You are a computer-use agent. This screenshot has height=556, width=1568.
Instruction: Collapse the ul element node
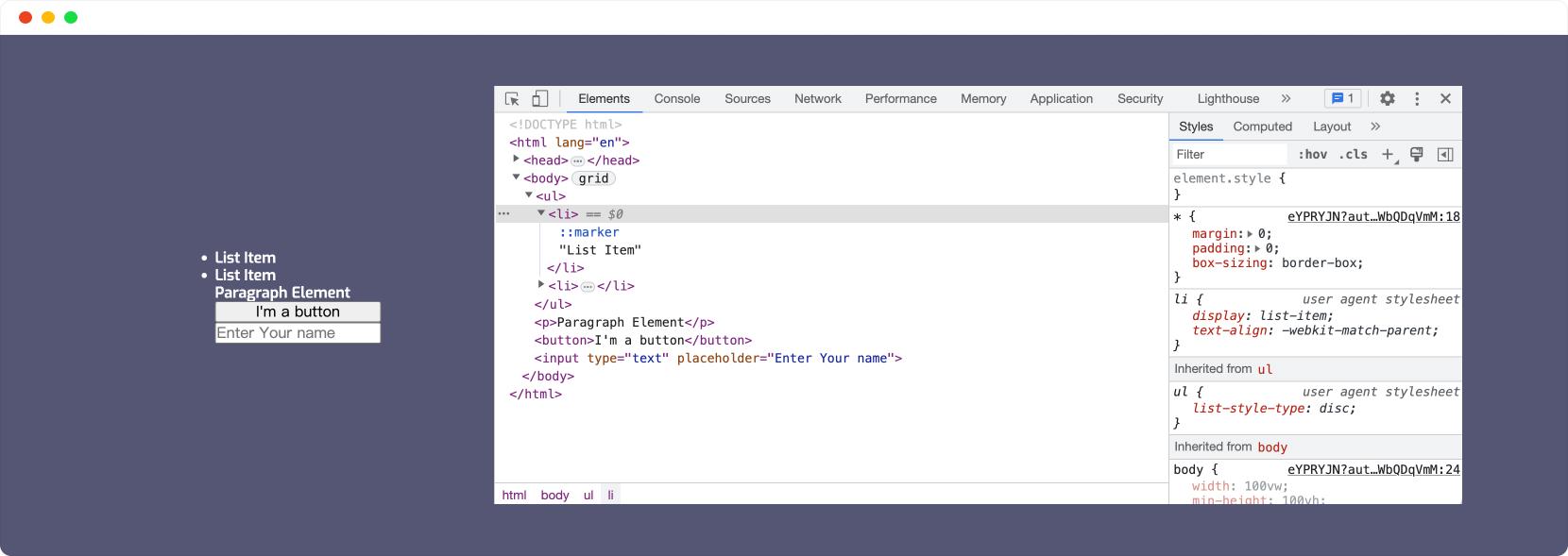point(528,195)
